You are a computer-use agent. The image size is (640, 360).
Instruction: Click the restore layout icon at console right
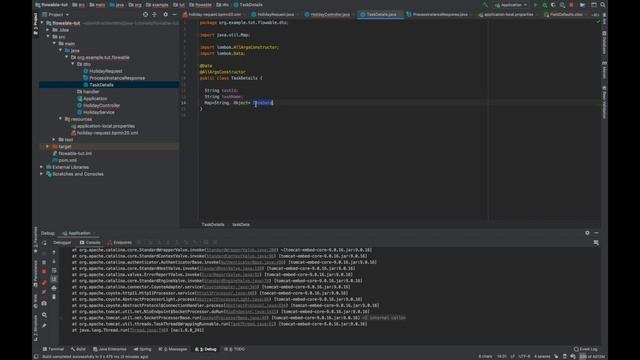[596, 242]
